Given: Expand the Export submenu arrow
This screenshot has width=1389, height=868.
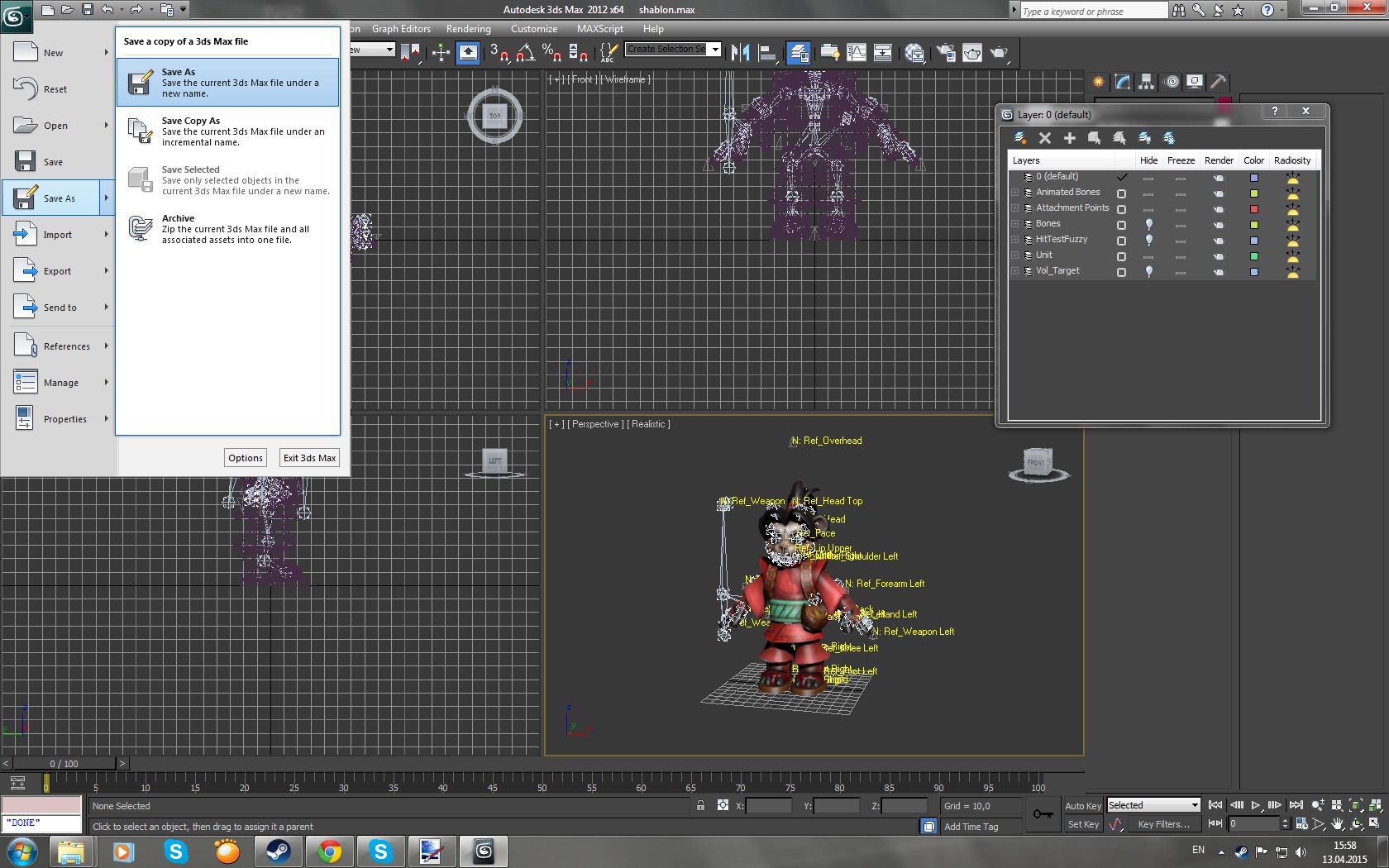Looking at the screenshot, I should coord(107,271).
